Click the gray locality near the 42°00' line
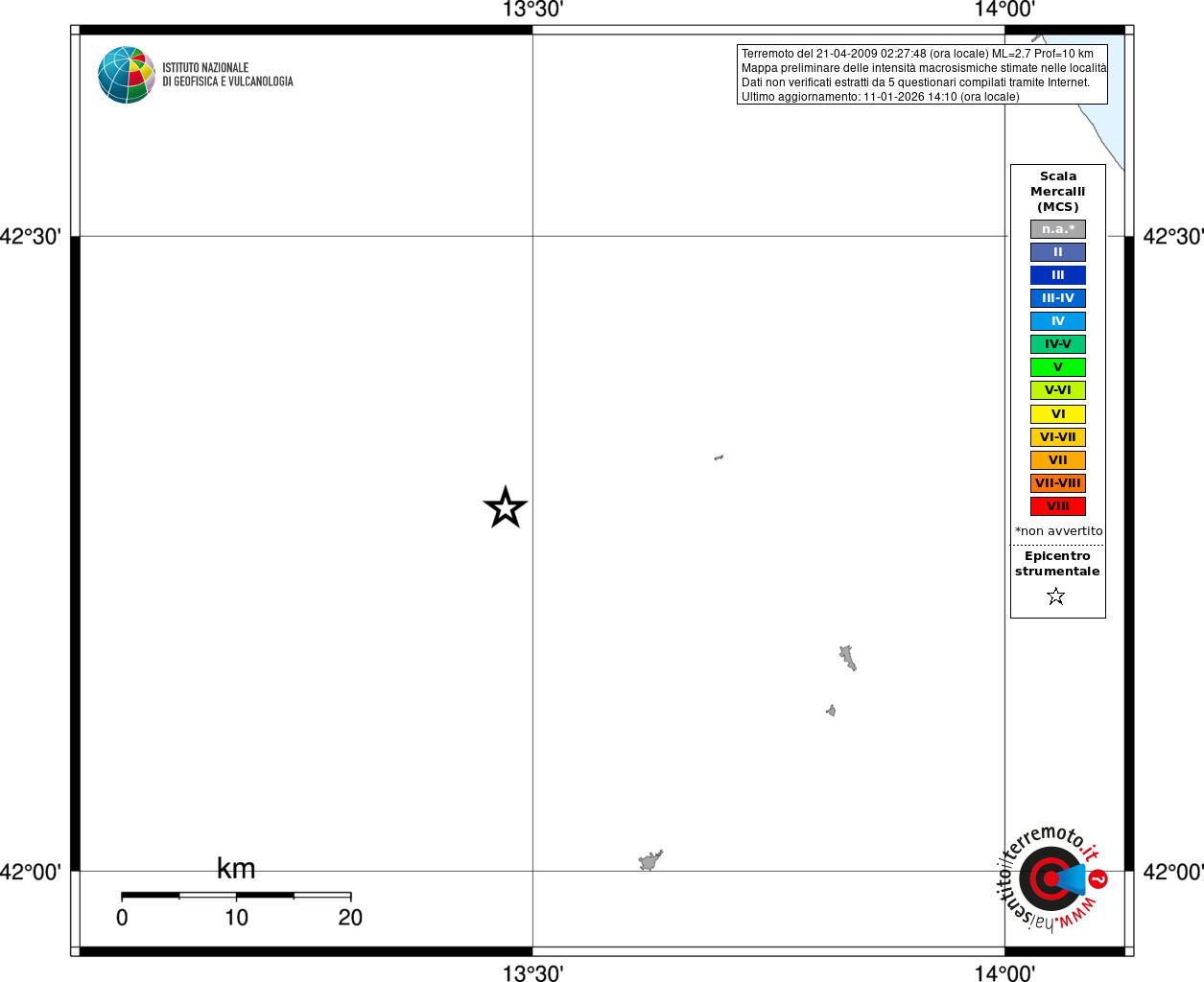This screenshot has height=982, width=1204. [x=650, y=860]
